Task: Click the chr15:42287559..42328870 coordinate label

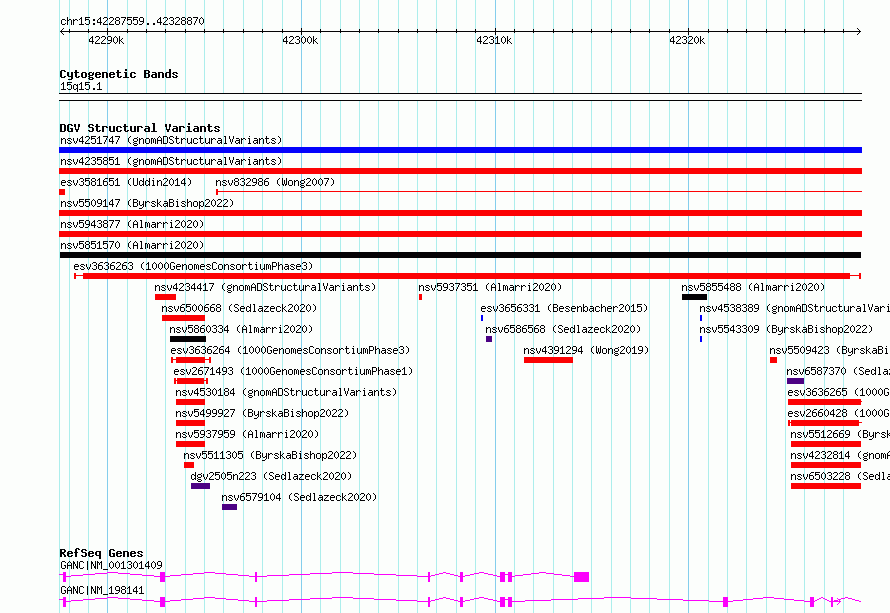Action: point(132,22)
